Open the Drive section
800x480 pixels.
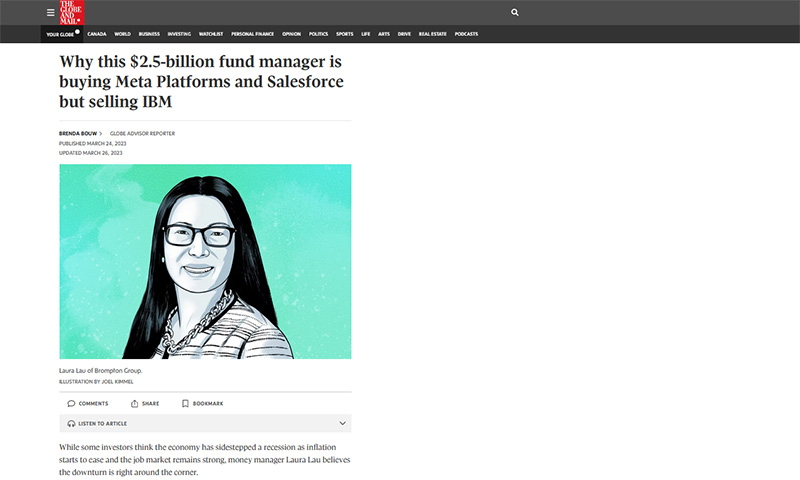point(404,34)
